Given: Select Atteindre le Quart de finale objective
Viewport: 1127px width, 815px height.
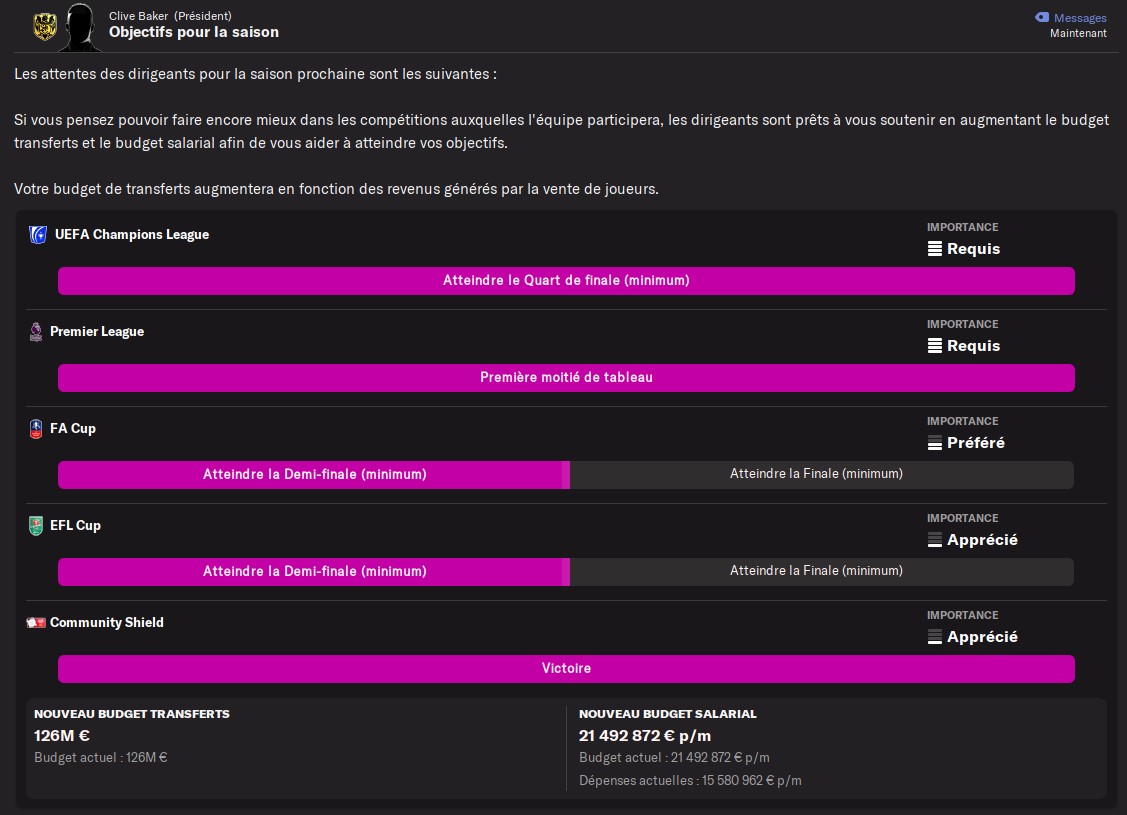Looking at the screenshot, I should (566, 281).
